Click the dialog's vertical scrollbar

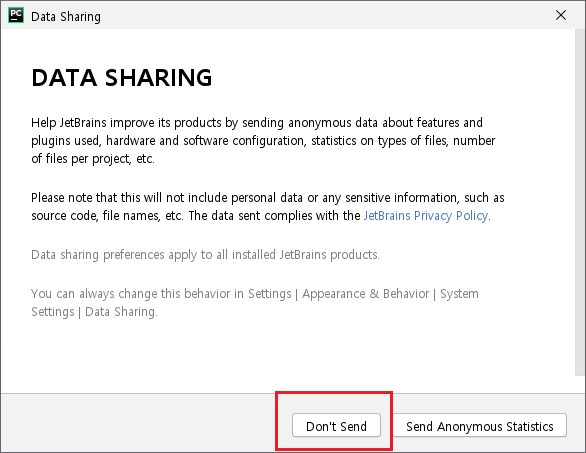click(x=579, y=202)
